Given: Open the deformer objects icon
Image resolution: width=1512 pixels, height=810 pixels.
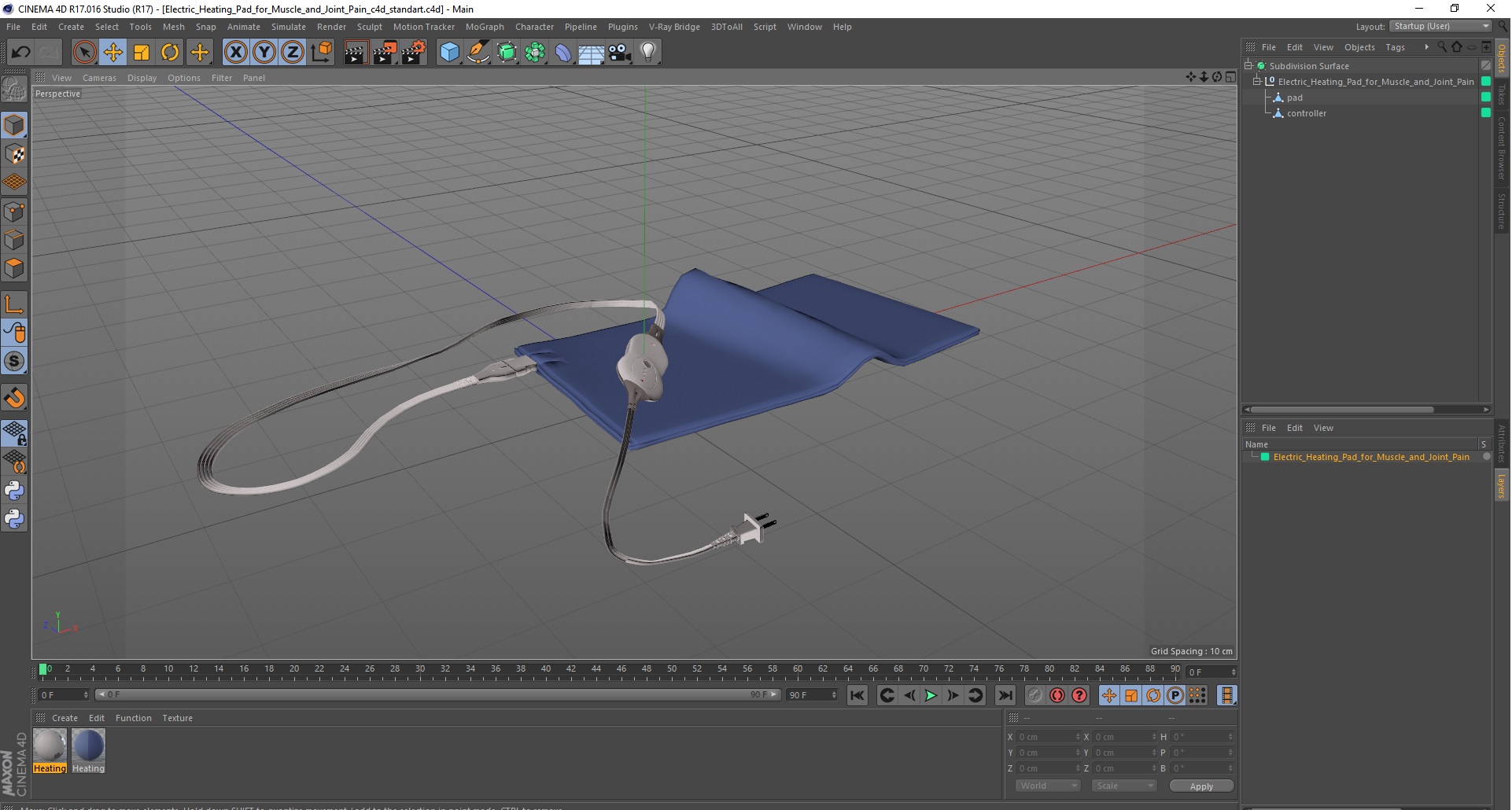Looking at the screenshot, I should pos(563,53).
